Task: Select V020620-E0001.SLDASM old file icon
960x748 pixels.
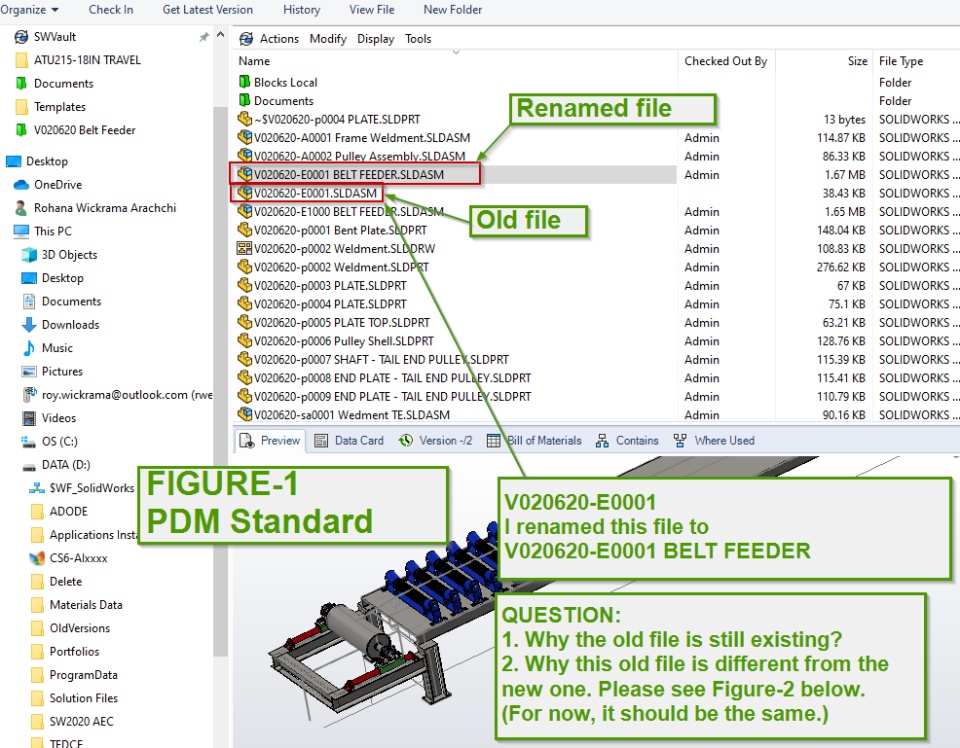Action: [x=244, y=193]
